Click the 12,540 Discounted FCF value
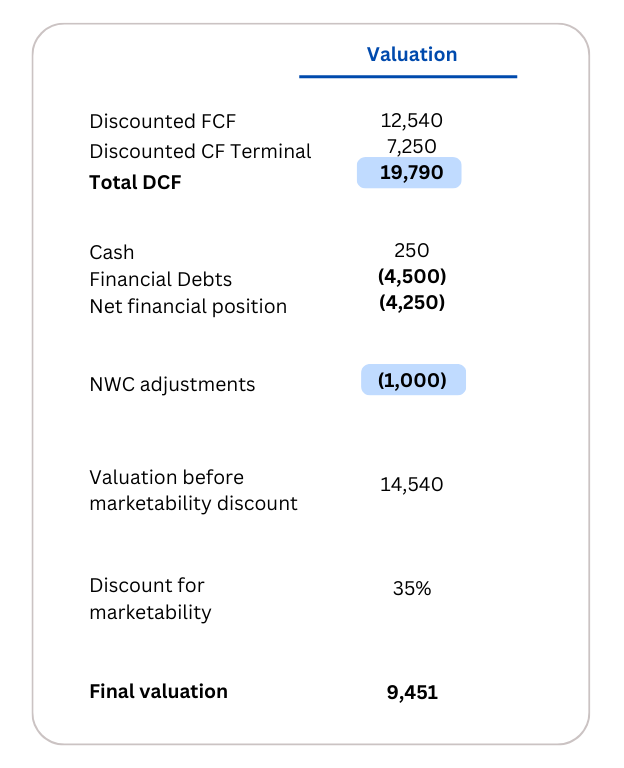The image size is (624, 768). 411,121
